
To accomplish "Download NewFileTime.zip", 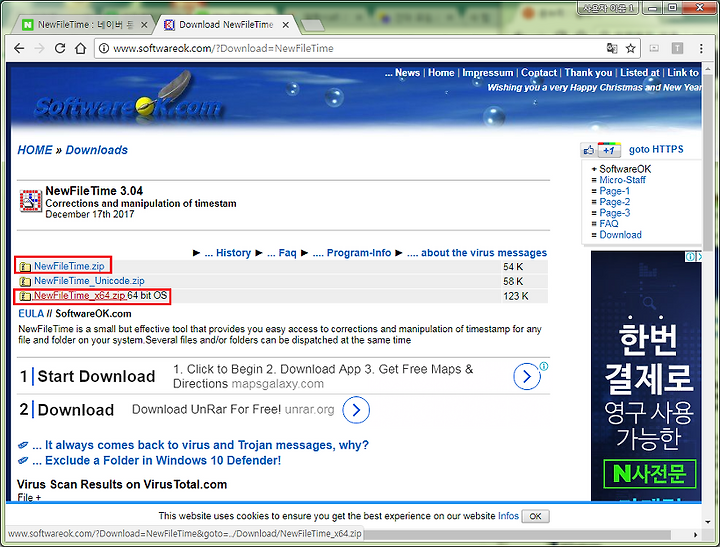I will (69, 266).
